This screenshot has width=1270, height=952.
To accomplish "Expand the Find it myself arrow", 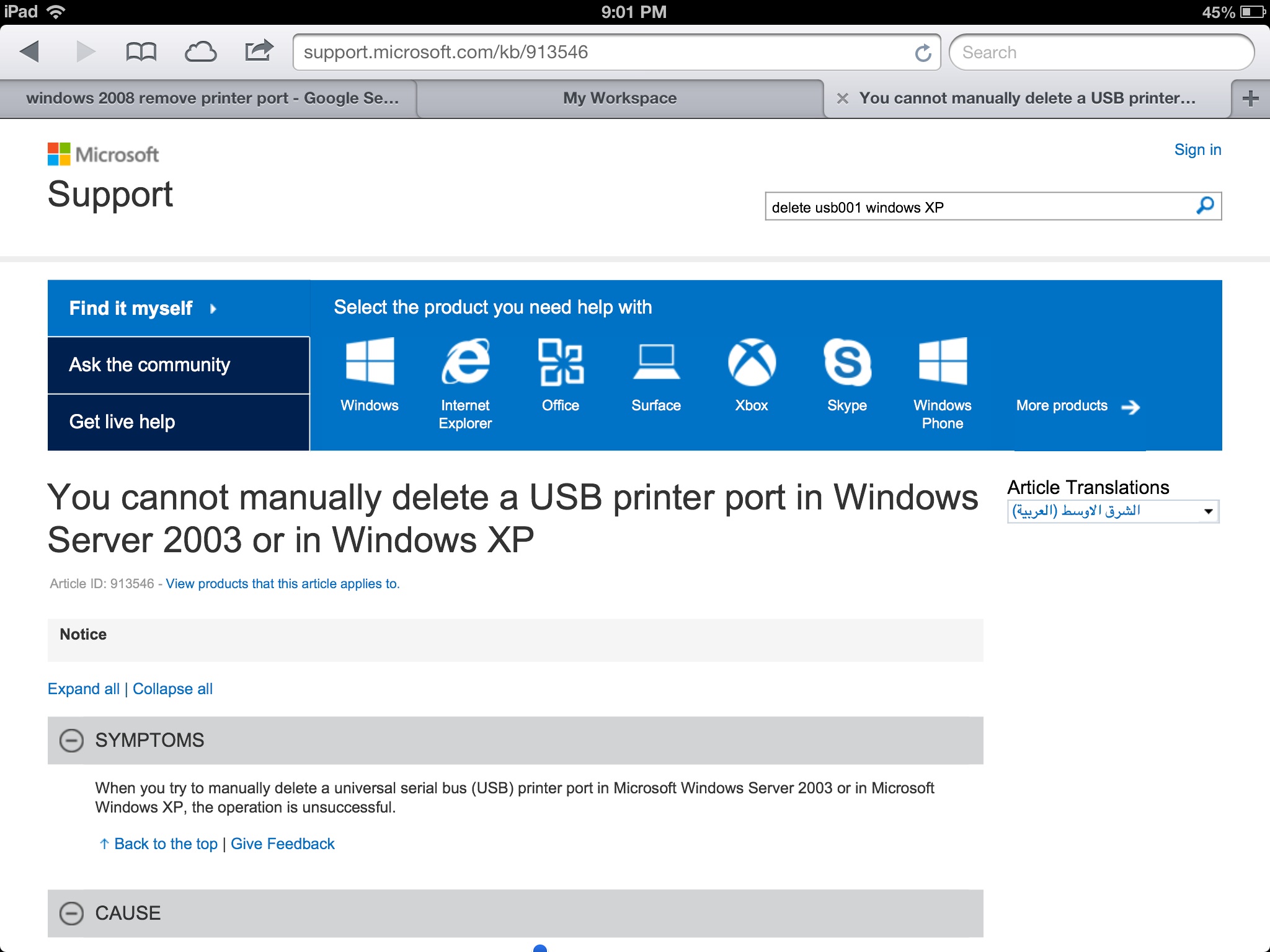I will pyautogui.click(x=213, y=309).
